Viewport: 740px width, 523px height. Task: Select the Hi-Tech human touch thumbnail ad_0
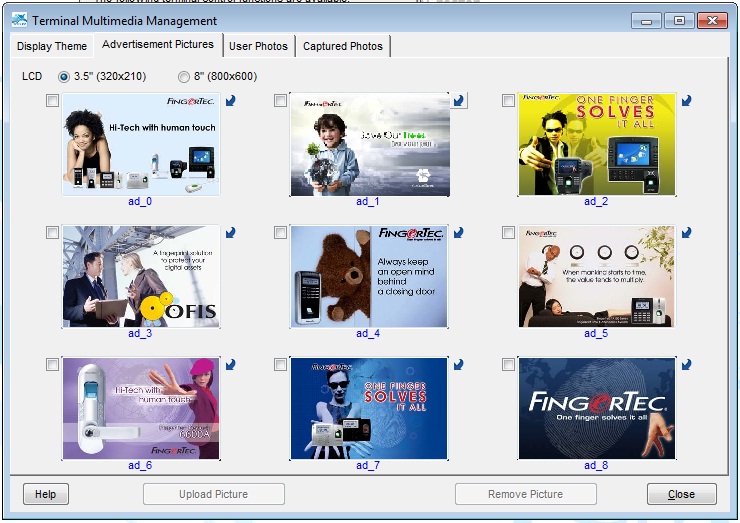(141, 144)
